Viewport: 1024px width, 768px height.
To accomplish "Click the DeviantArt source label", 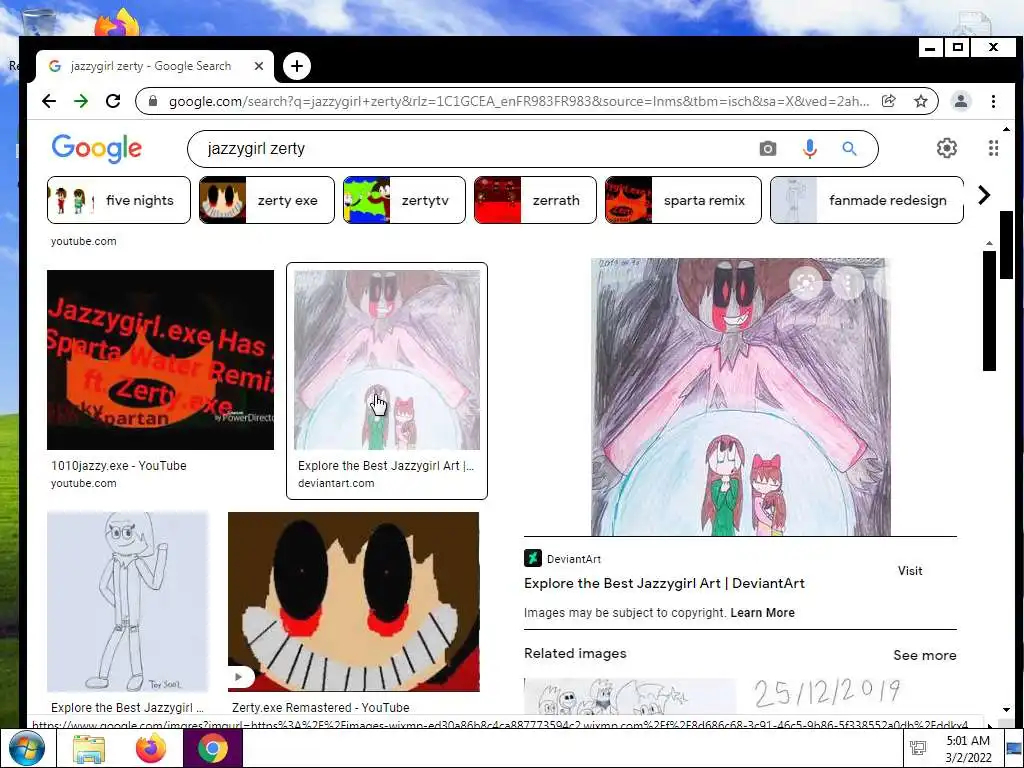I will click(562, 559).
